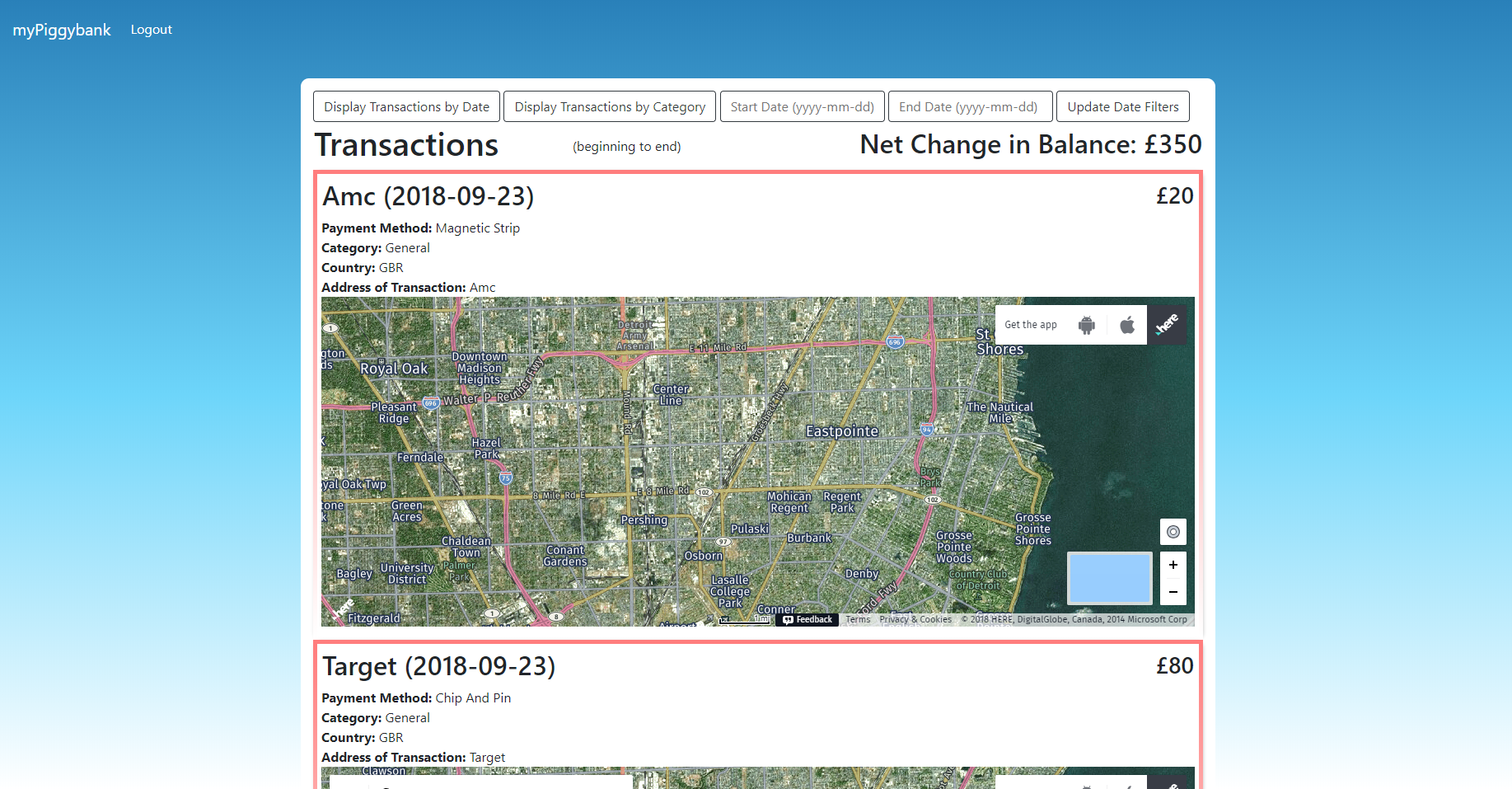This screenshot has height=789, width=1512.
Task: Open the map view minimap thumbnail
Action: (x=1110, y=578)
